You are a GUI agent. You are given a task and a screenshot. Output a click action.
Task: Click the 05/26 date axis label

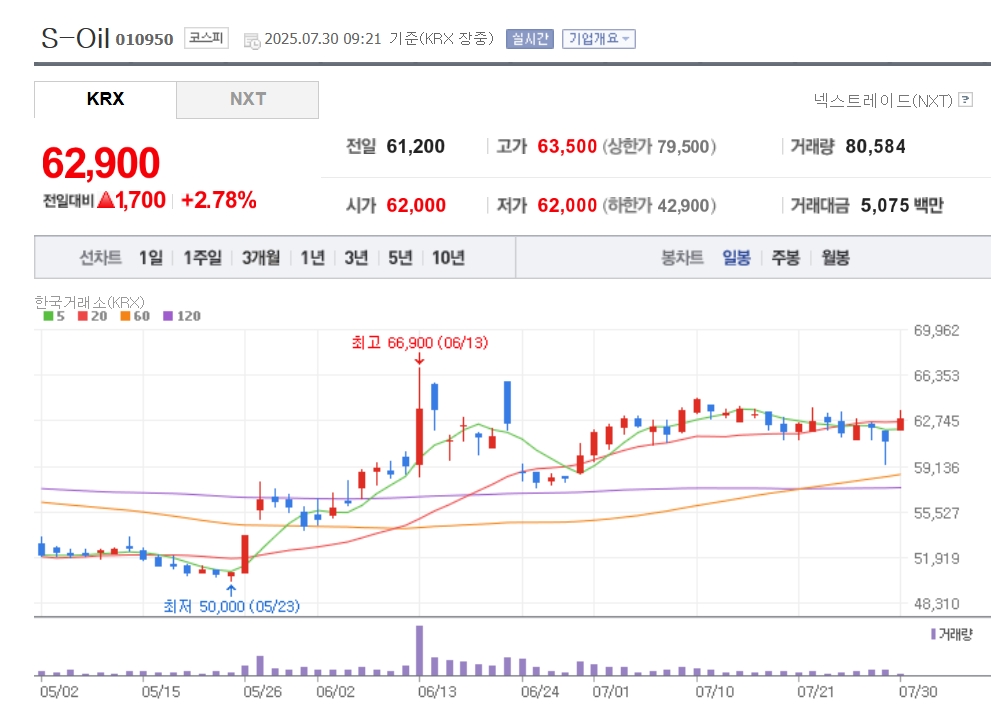pos(262,691)
